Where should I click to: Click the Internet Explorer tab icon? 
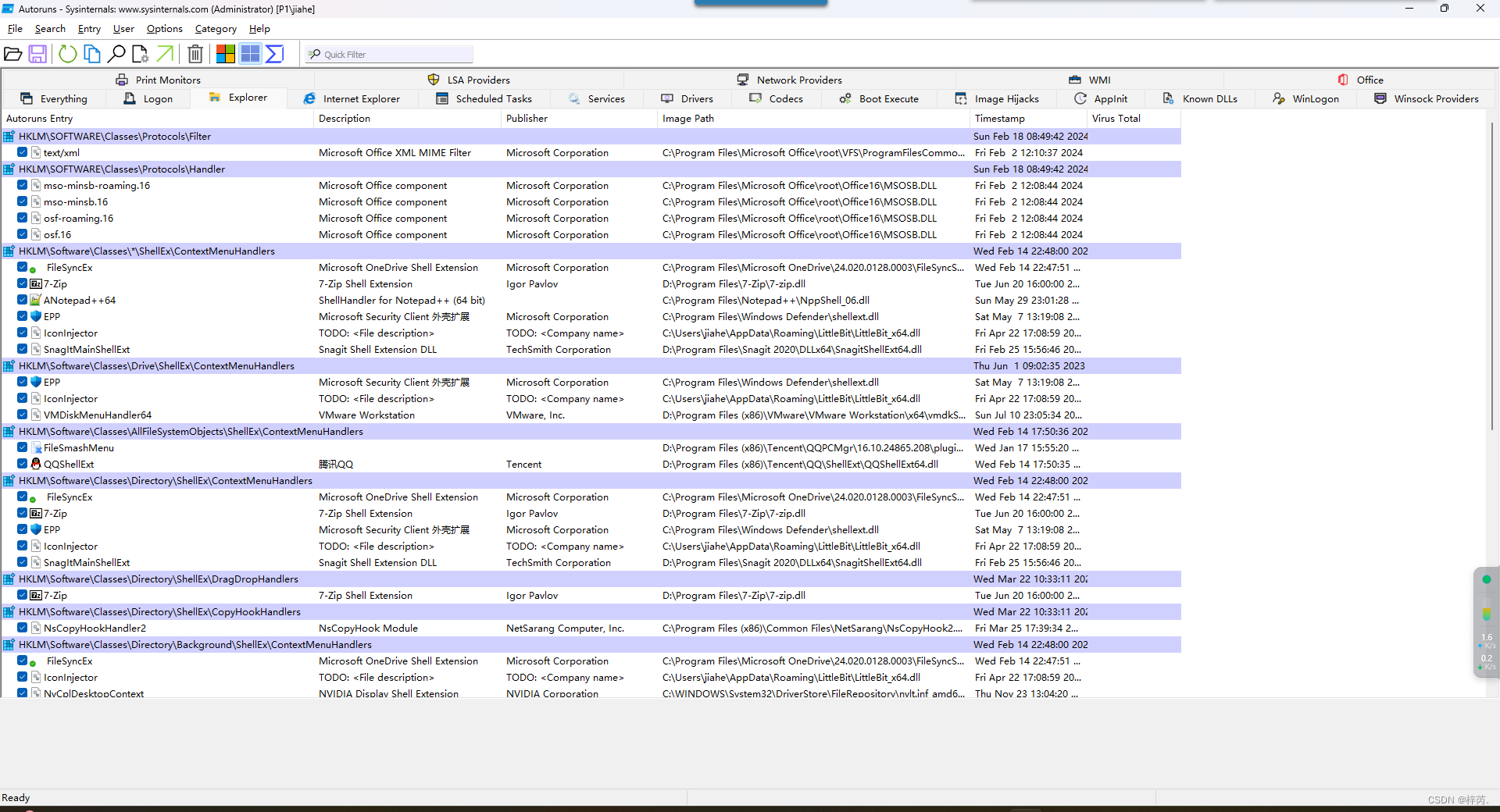click(310, 98)
